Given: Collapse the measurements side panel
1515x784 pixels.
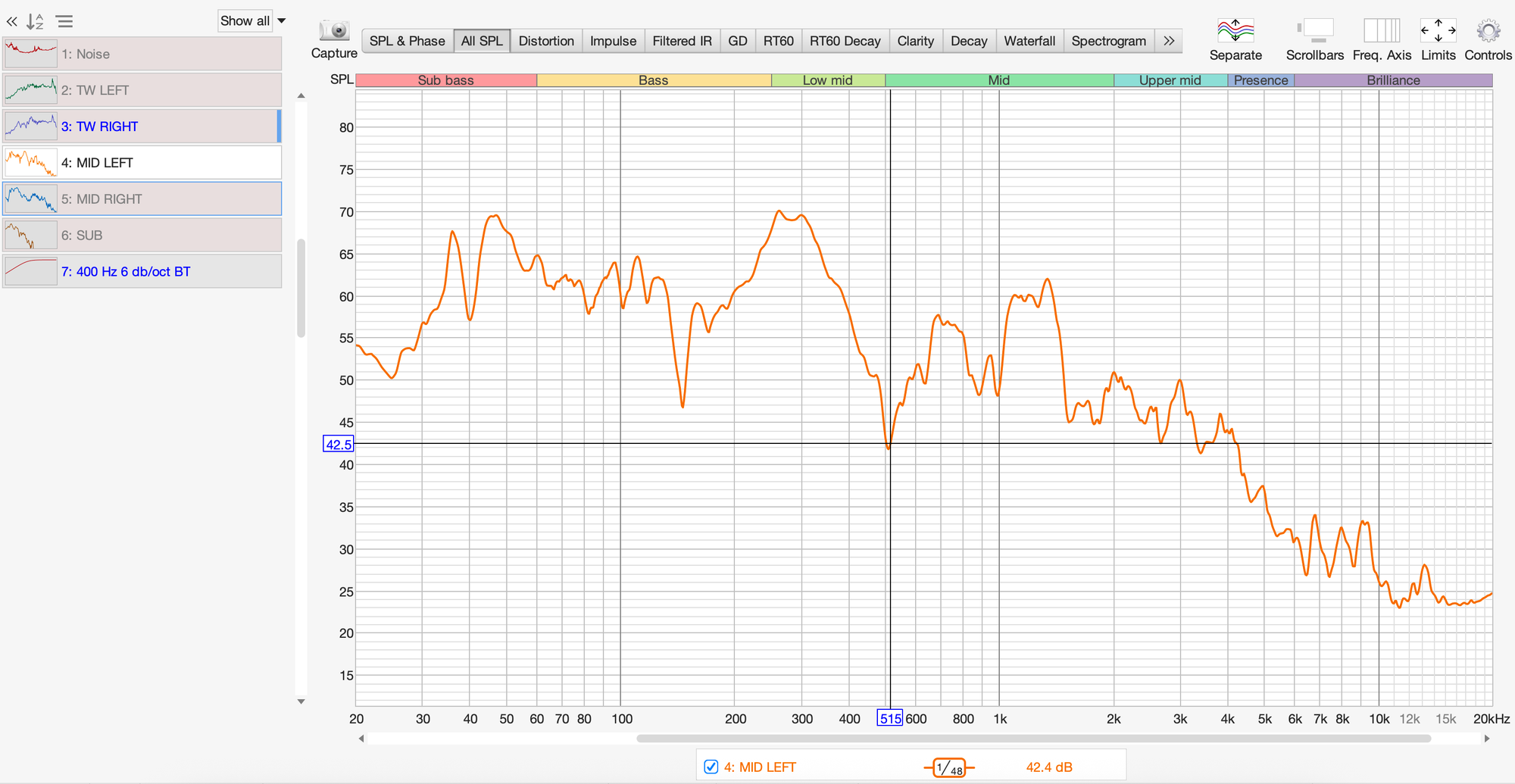Looking at the screenshot, I should click(x=12, y=22).
